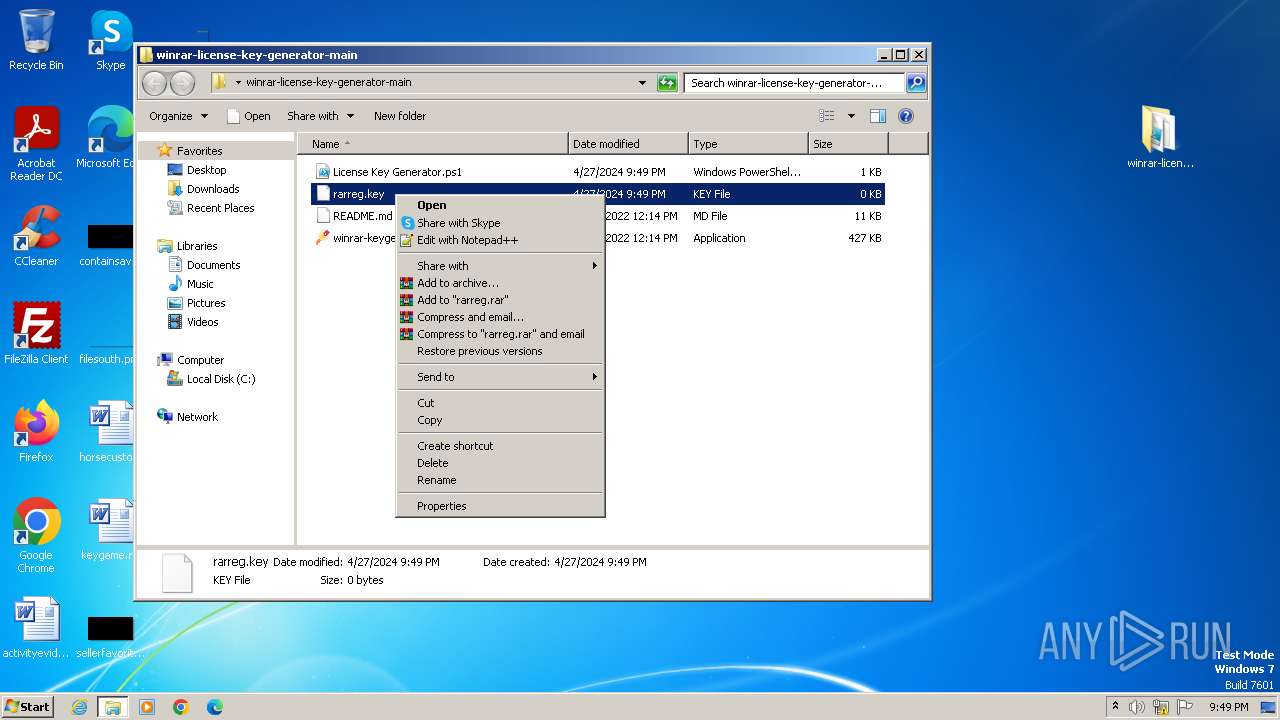Click the Start button

[x=27, y=707]
